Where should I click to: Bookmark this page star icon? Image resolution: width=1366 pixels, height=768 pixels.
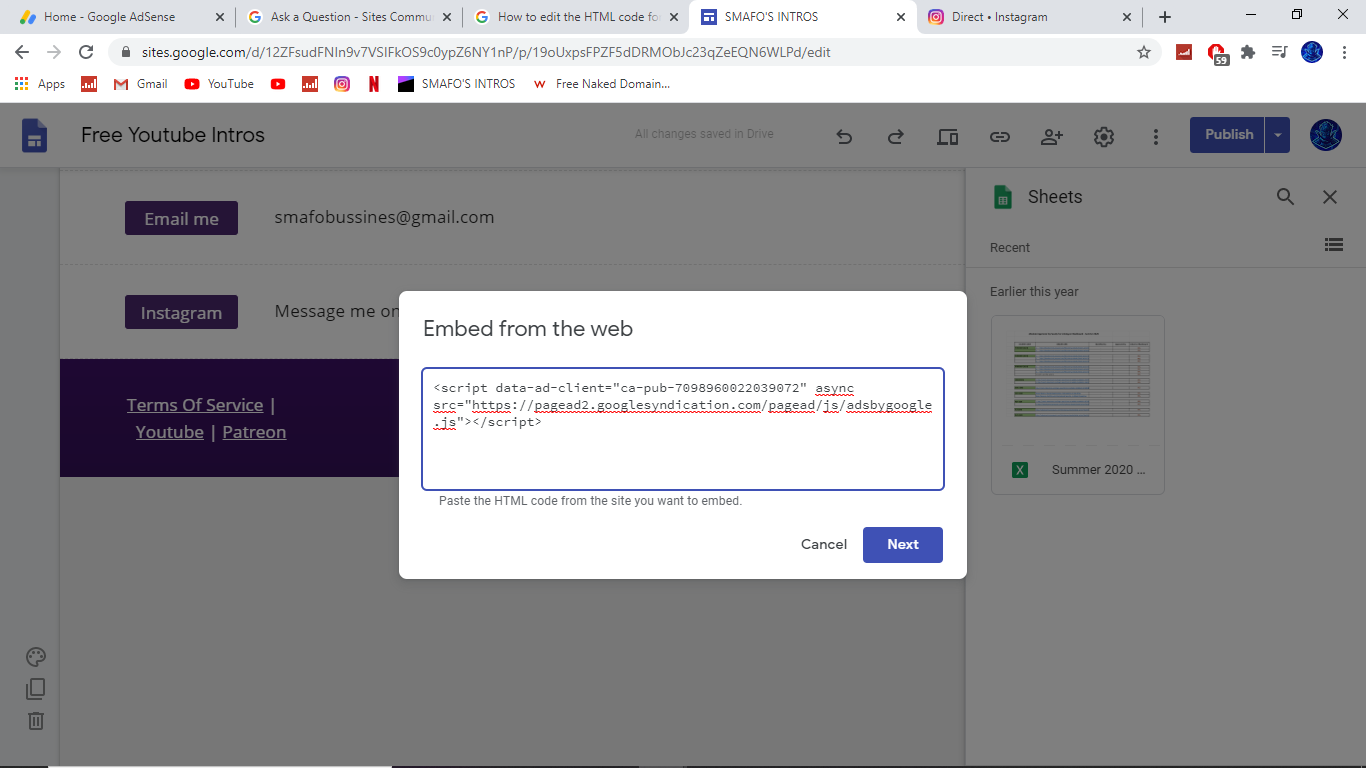[x=1144, y=52]
